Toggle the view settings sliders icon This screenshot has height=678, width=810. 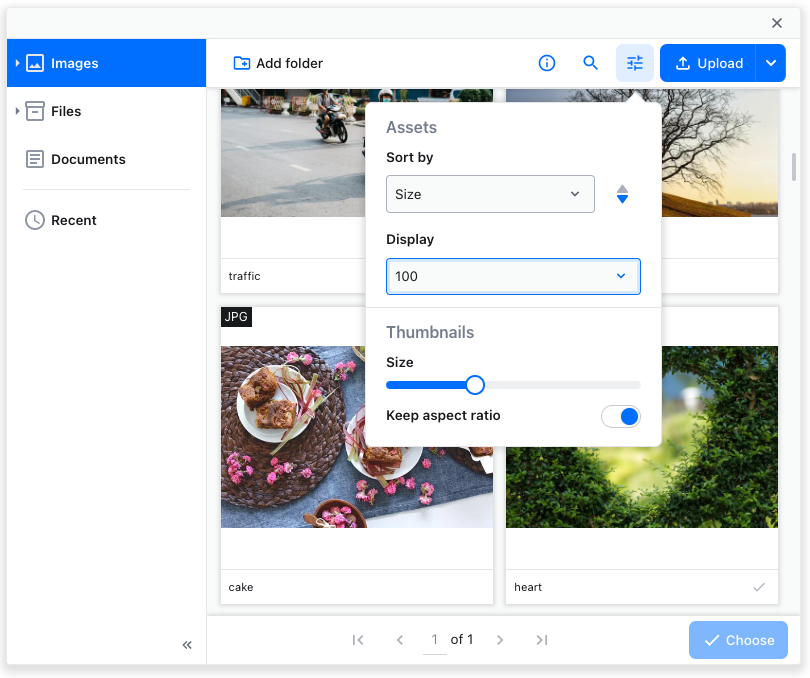(x=635, y=63)
